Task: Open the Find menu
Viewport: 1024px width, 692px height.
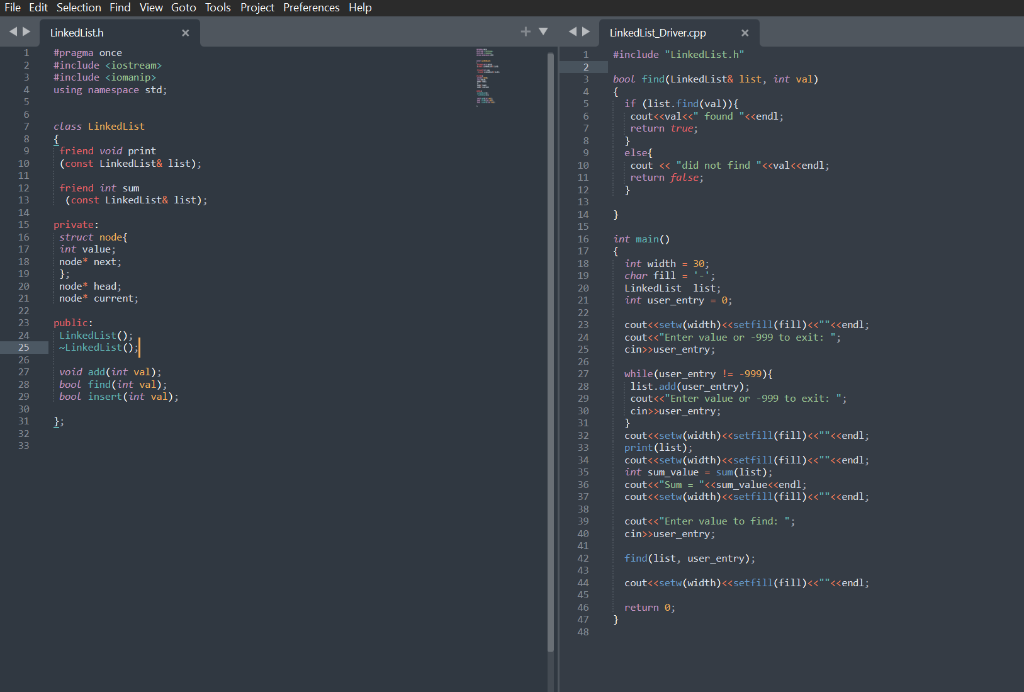Action: coord(119,7)
